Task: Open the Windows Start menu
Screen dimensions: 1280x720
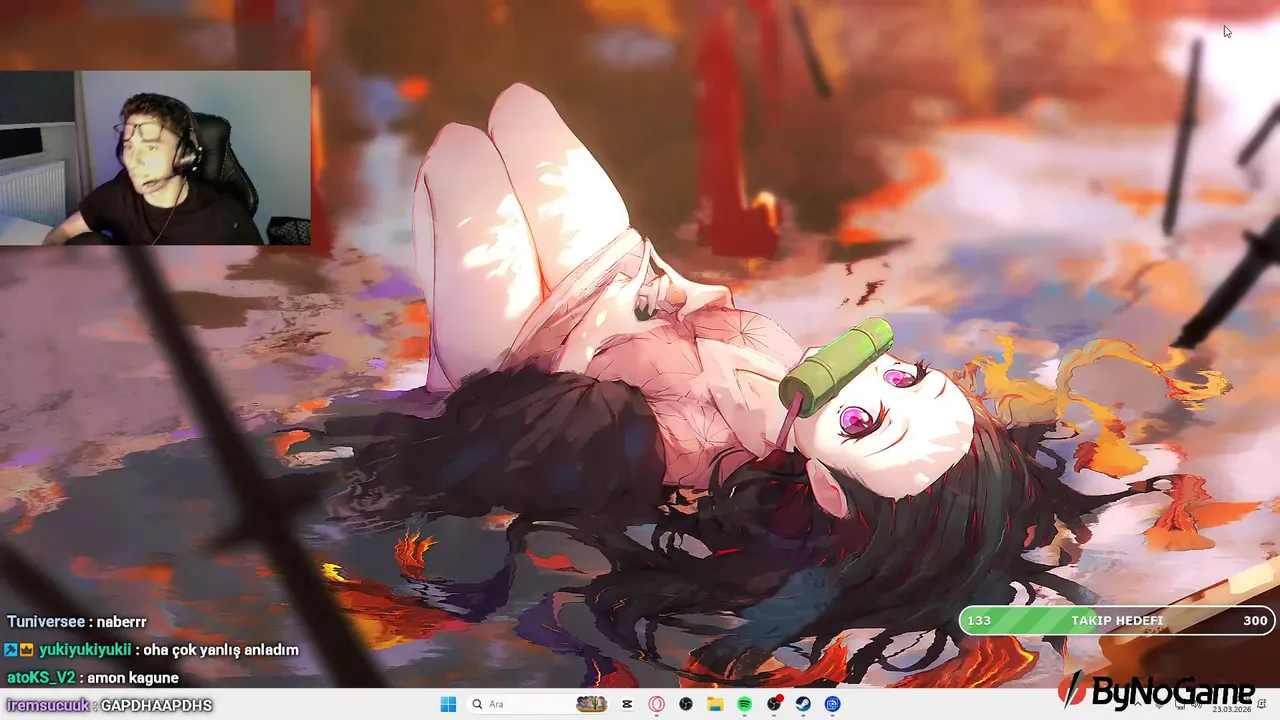Action: pos(448,704)
